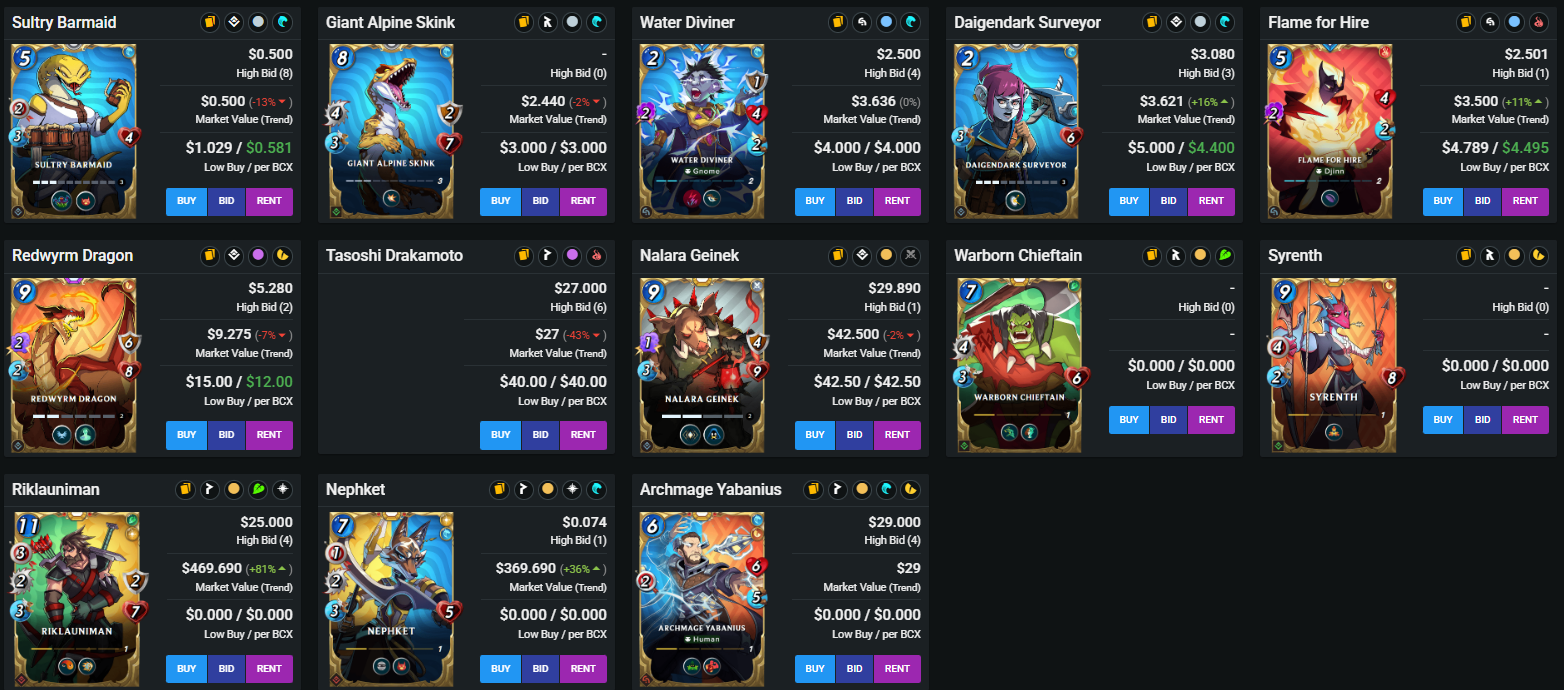The image size is (1564, 690).
Task: Buy the Sultry Barmaid card
Action: pos(187,201)
